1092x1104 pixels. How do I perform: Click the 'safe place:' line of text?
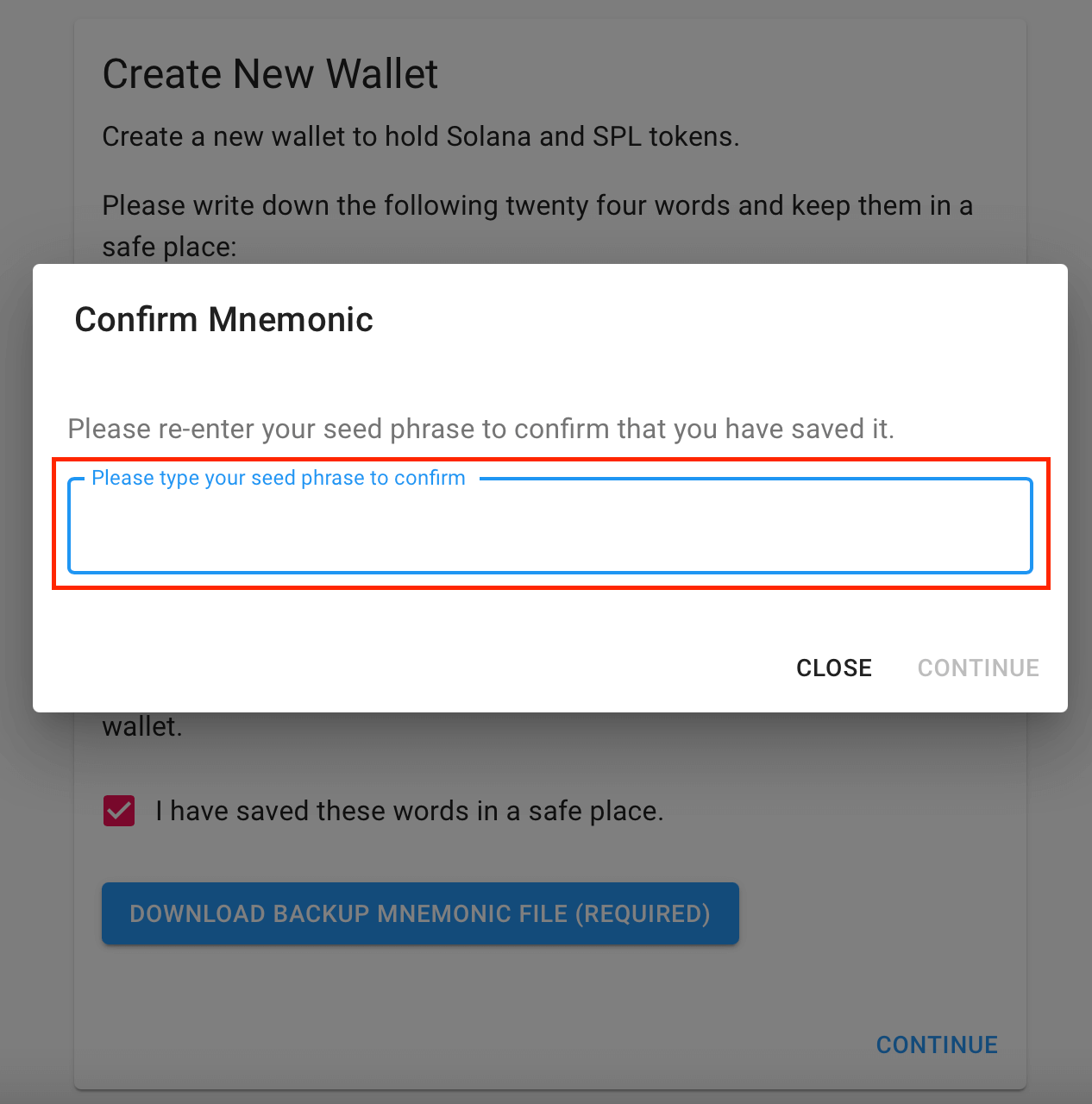(169, 247)
